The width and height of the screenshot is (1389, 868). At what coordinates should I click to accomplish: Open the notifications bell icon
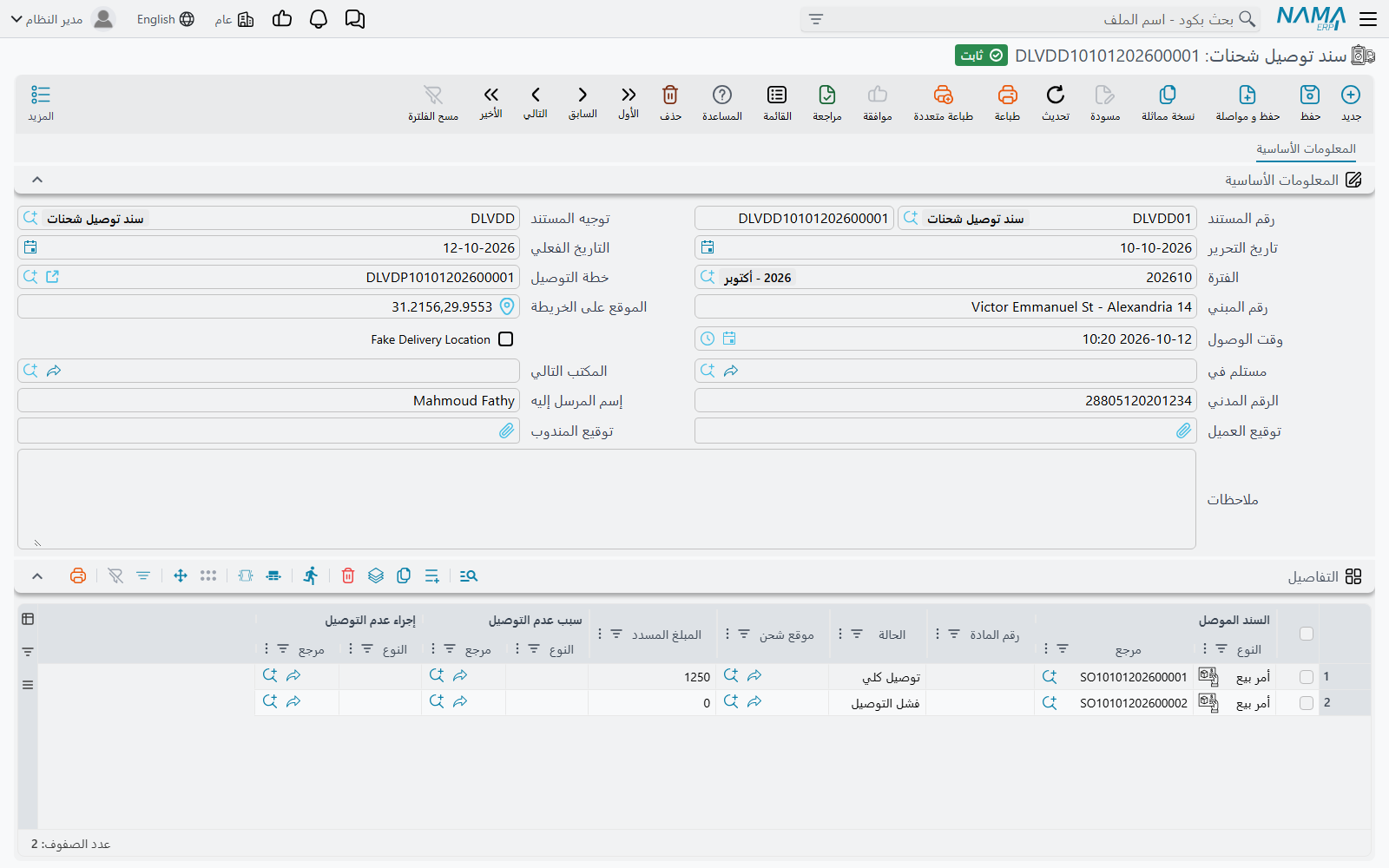coord(319,19)
